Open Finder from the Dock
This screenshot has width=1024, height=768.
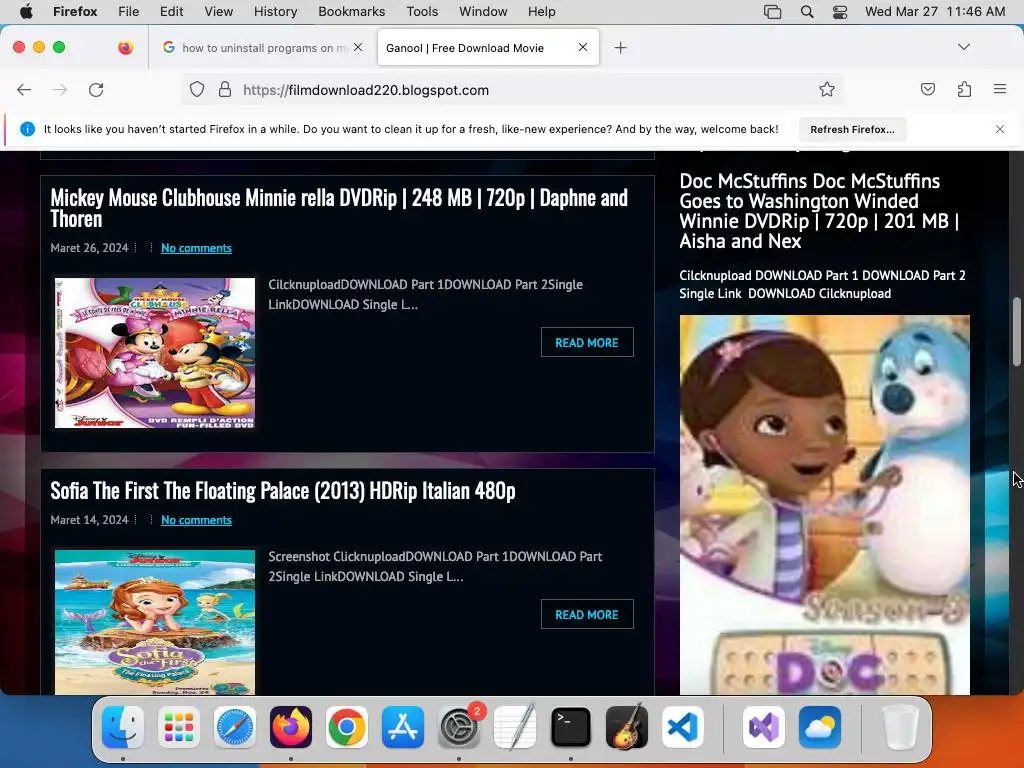(123, 727)
